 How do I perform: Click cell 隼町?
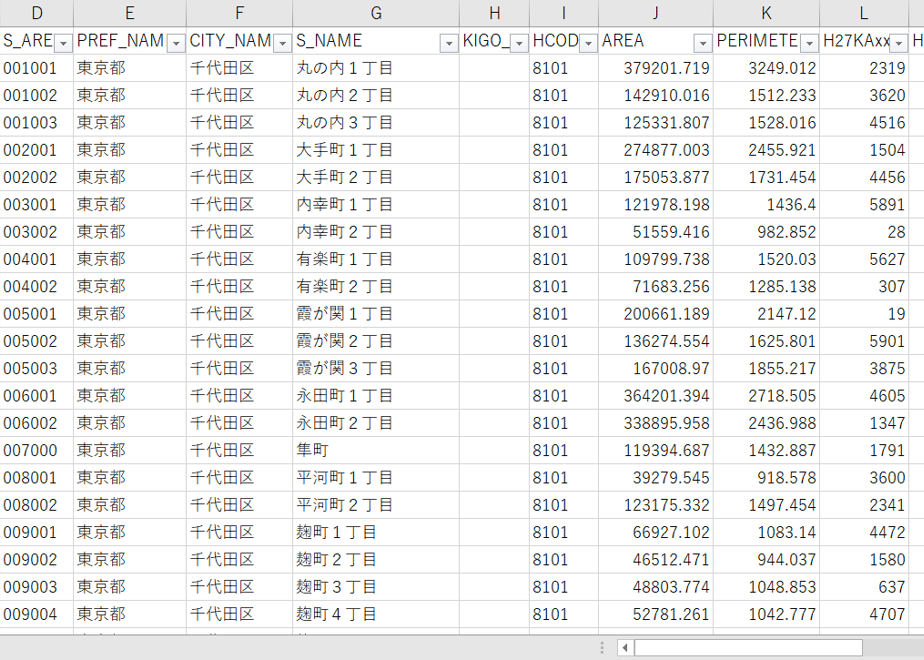376,450
